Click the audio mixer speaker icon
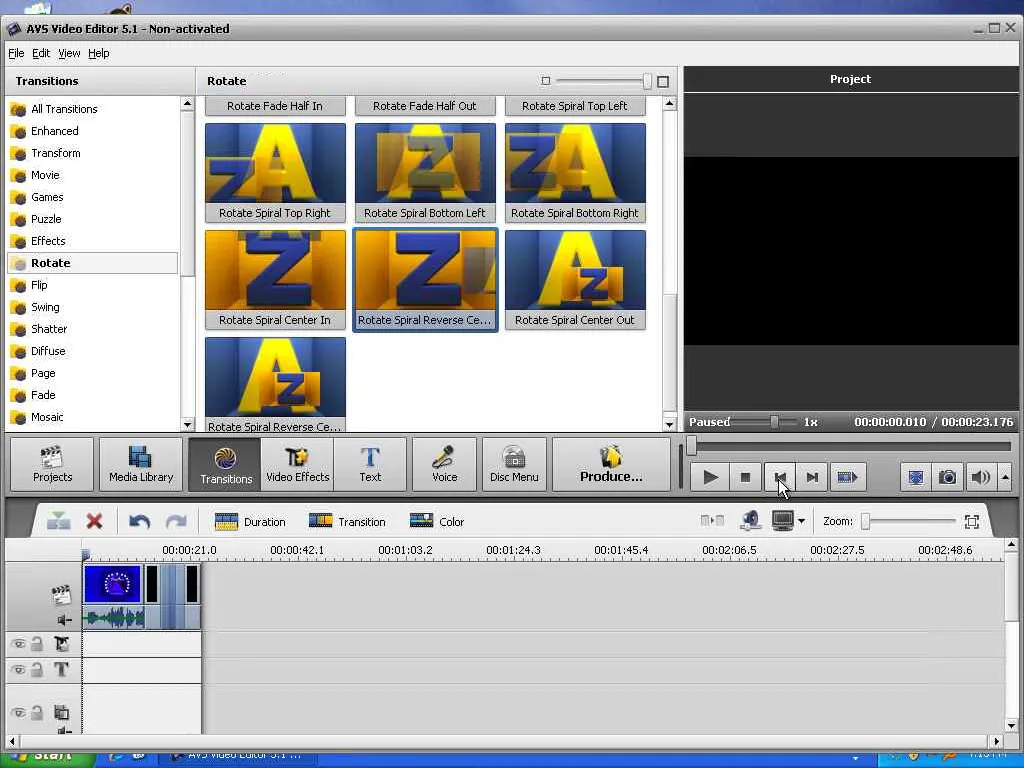 tap(751, 521)
